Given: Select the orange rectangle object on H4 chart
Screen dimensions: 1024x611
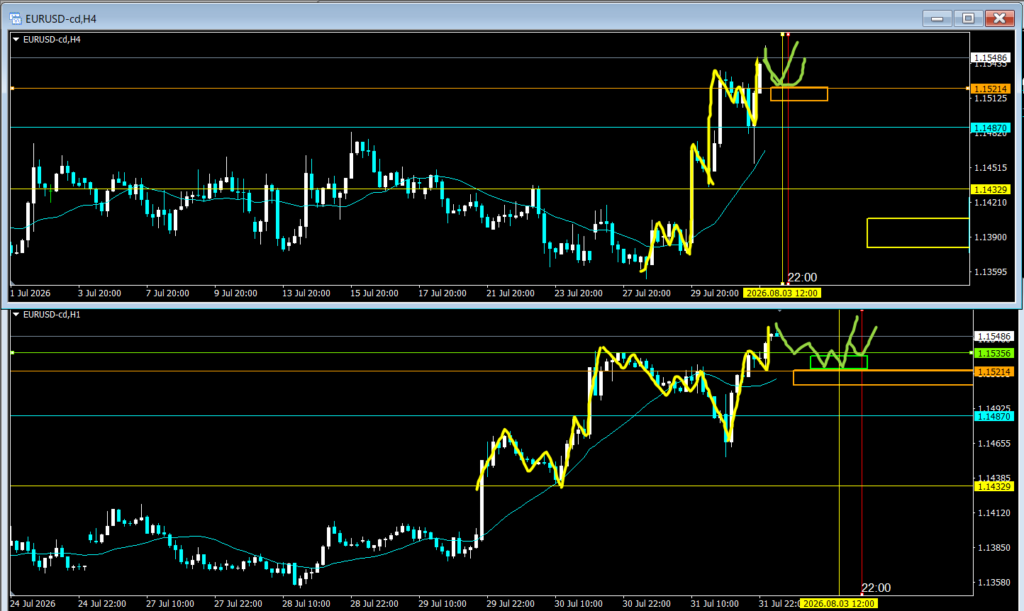Looking at the screenshot, I should click(x=799, y=94).
